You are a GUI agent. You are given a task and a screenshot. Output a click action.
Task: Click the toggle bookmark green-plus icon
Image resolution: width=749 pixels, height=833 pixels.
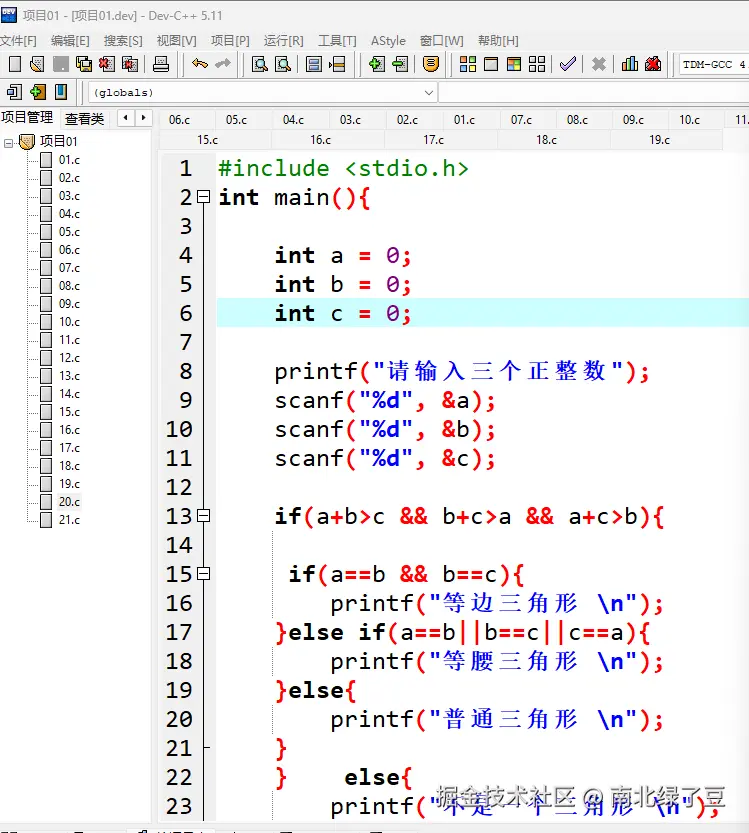[38, 92]
